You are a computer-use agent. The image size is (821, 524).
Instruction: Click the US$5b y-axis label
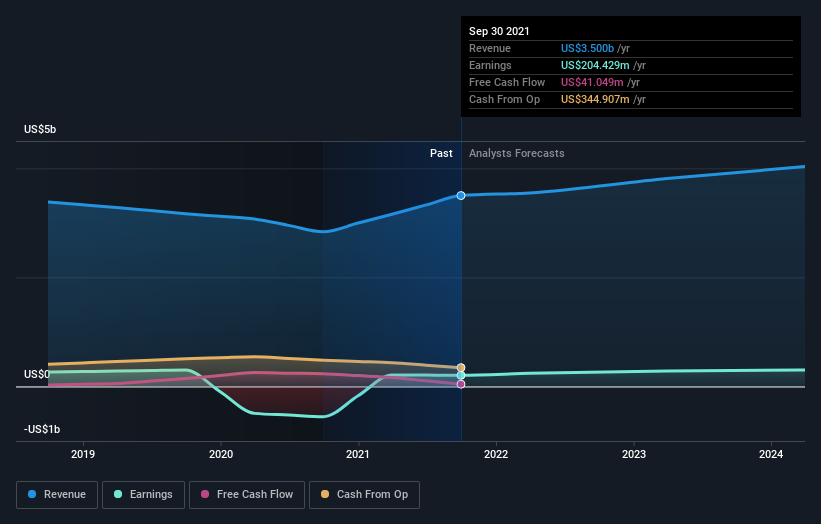[40, 129]
